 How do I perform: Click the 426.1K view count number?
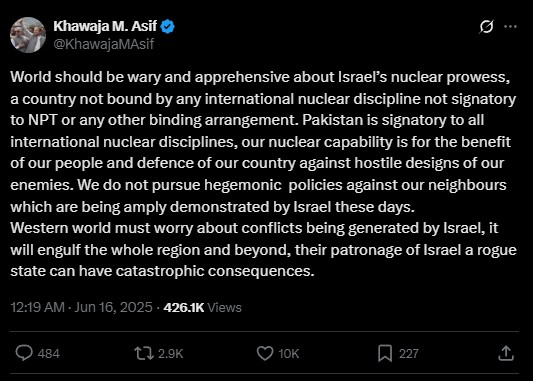pyautogui.click(x=184, y=308)
